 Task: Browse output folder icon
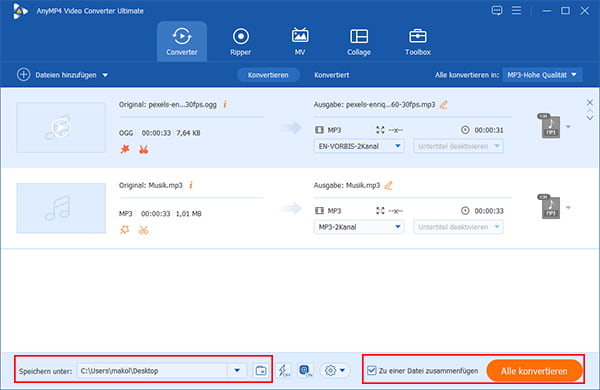[261, 370]
